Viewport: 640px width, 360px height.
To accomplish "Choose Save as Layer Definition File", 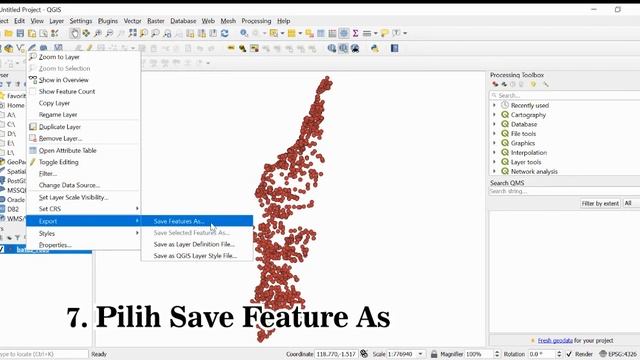I will coord(197,244).
